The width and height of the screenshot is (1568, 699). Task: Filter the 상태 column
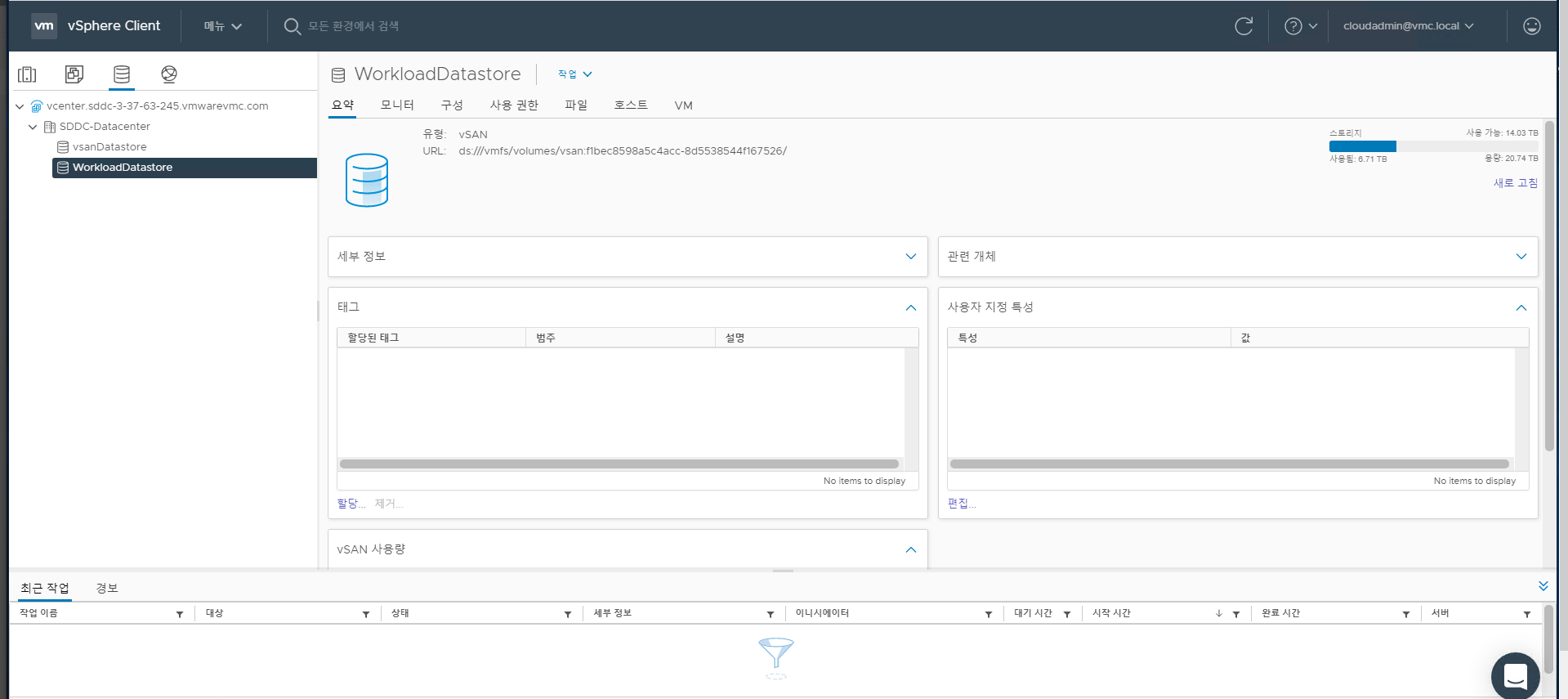[568, 614]
